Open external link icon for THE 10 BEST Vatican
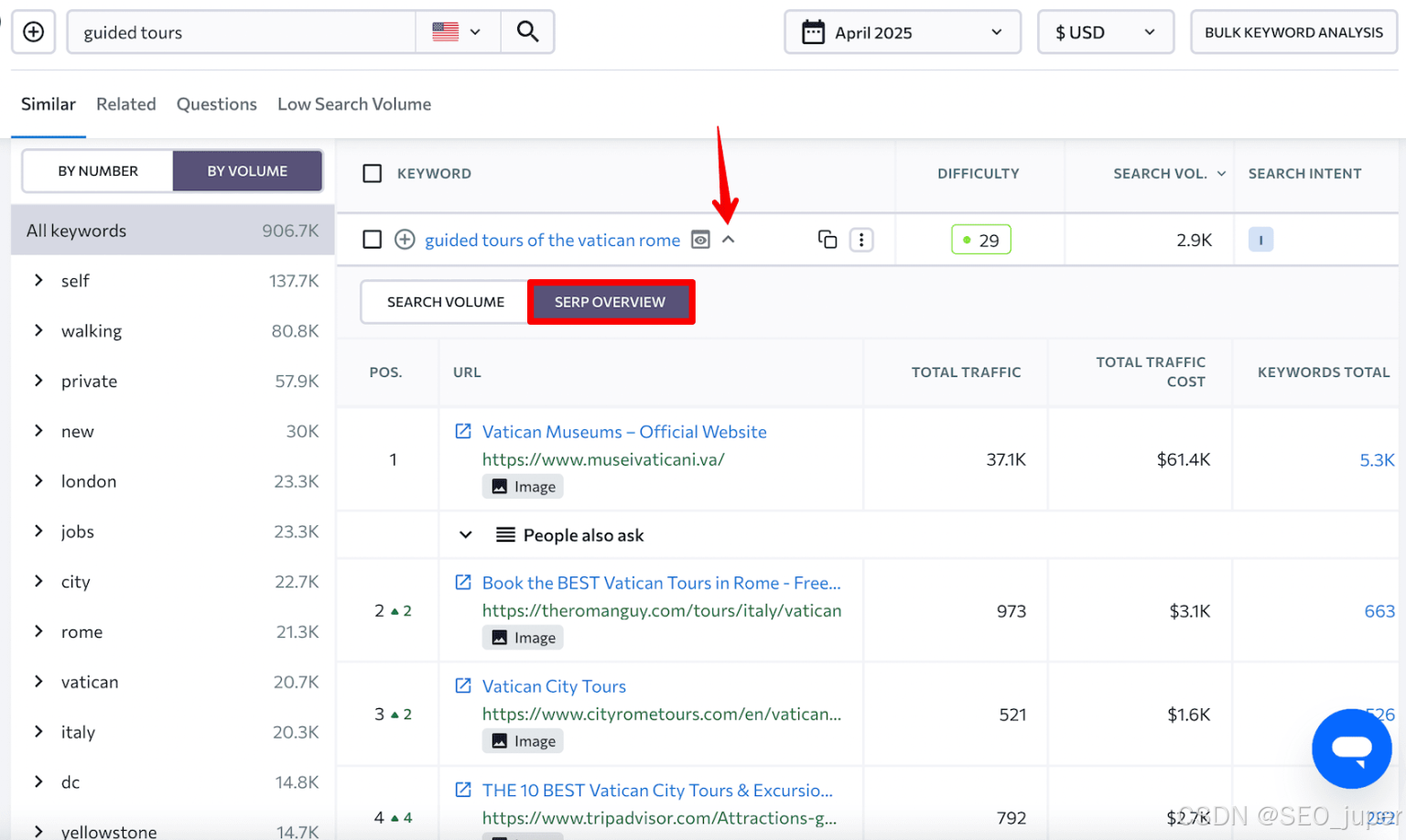The image size is (1406, 840). 463,789
